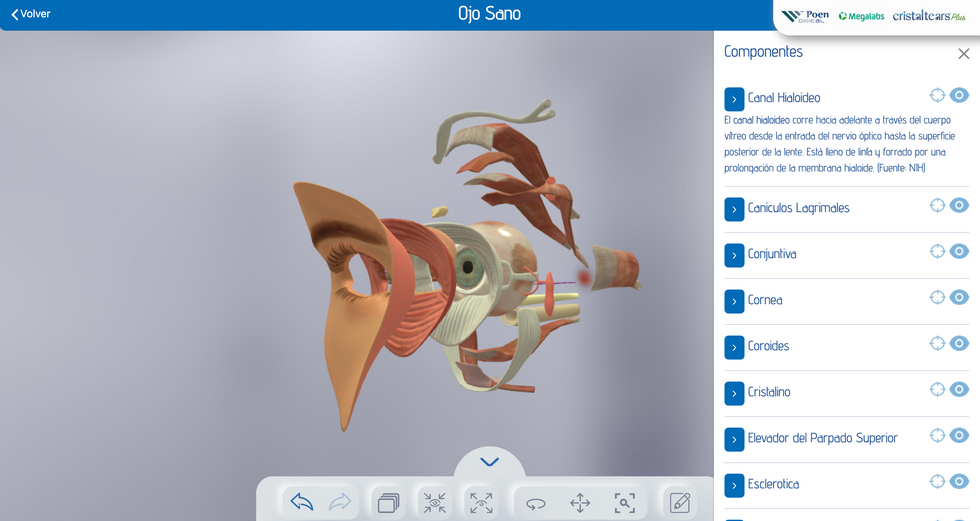The height and width of the screenshot is (521, 980).
Task: Expand the Cristalino entry
Action: pyautogui.click(x=734, y=393)
